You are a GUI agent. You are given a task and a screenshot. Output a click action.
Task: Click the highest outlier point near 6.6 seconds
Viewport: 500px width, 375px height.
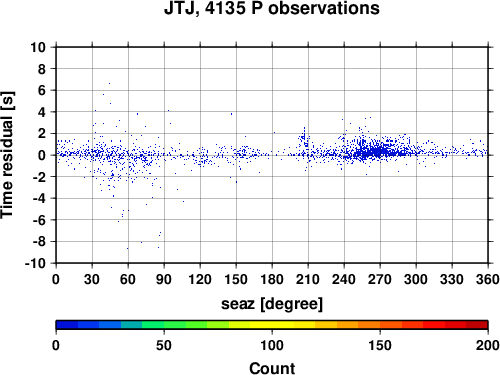(x=109, y=83)
